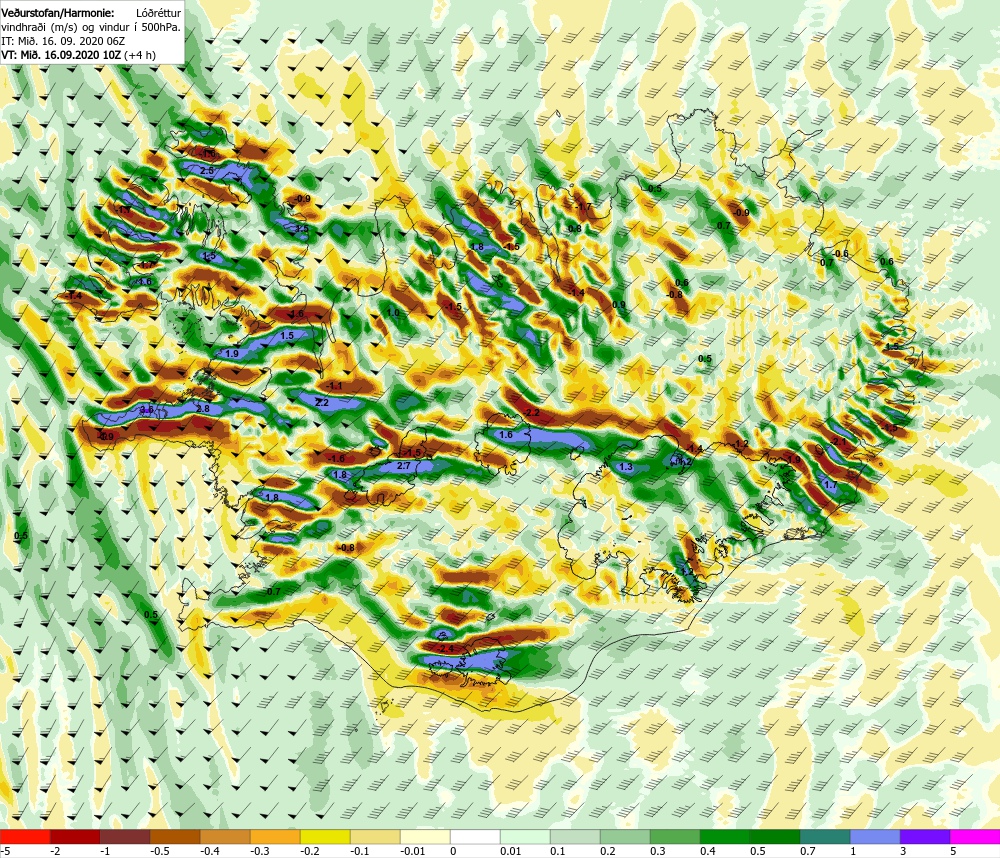Screen dimensions: 1000x858
Task: Click the word Lóðréttur in the title box
Action: pyautogui.click(x=158, y=13)
